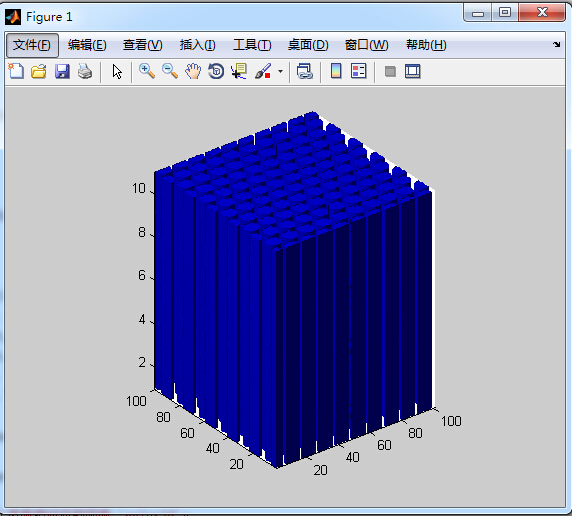Viewport: 572px width, 516px height.
Task: Insert a Colorbar using the gradient icon
Action: click(x=336, y=71)
